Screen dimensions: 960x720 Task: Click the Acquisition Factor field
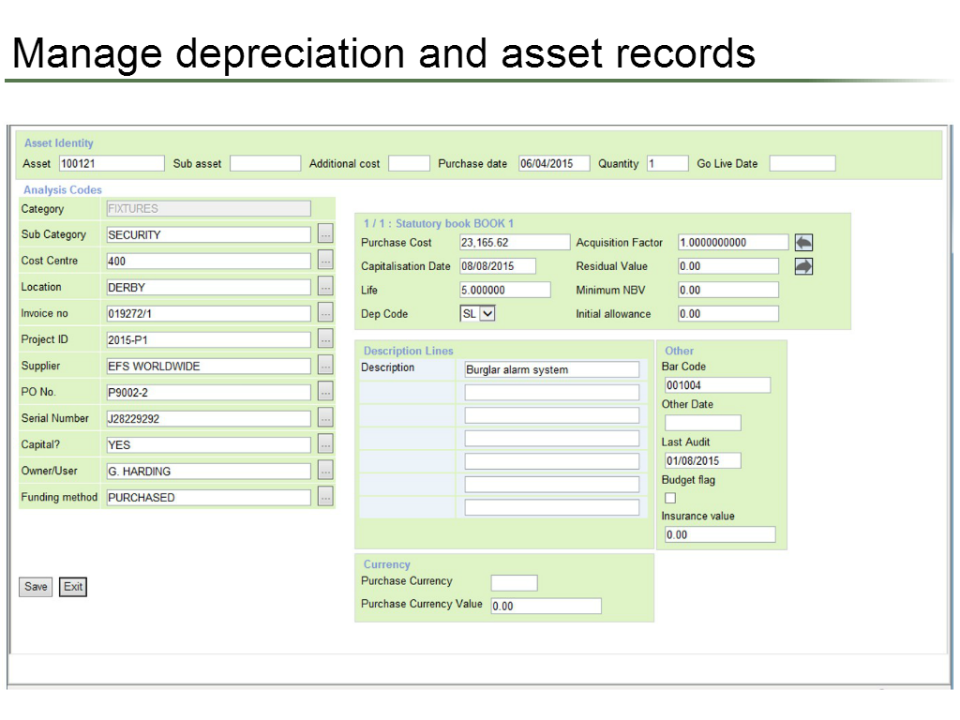tap(733, 242)
